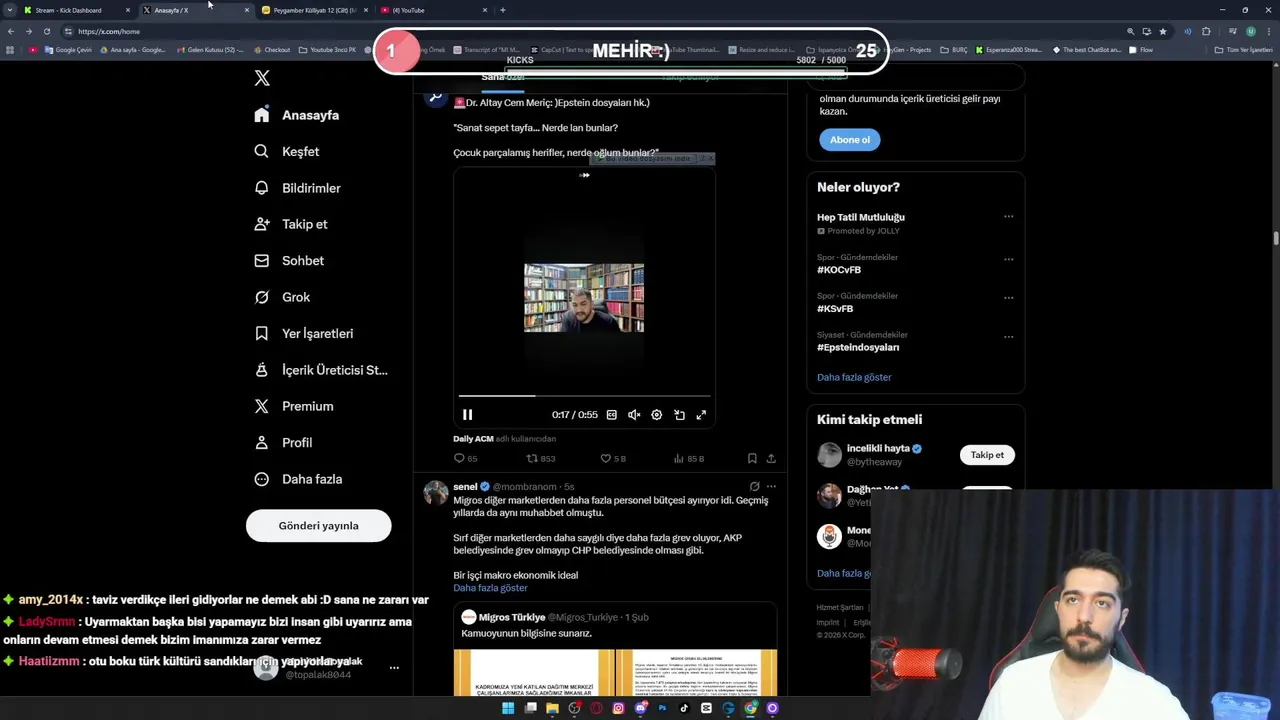The height and width of the screenshot is (720, 1280).
Task: Open more options for #KOCvFB trend
Action: point(1008,259)
